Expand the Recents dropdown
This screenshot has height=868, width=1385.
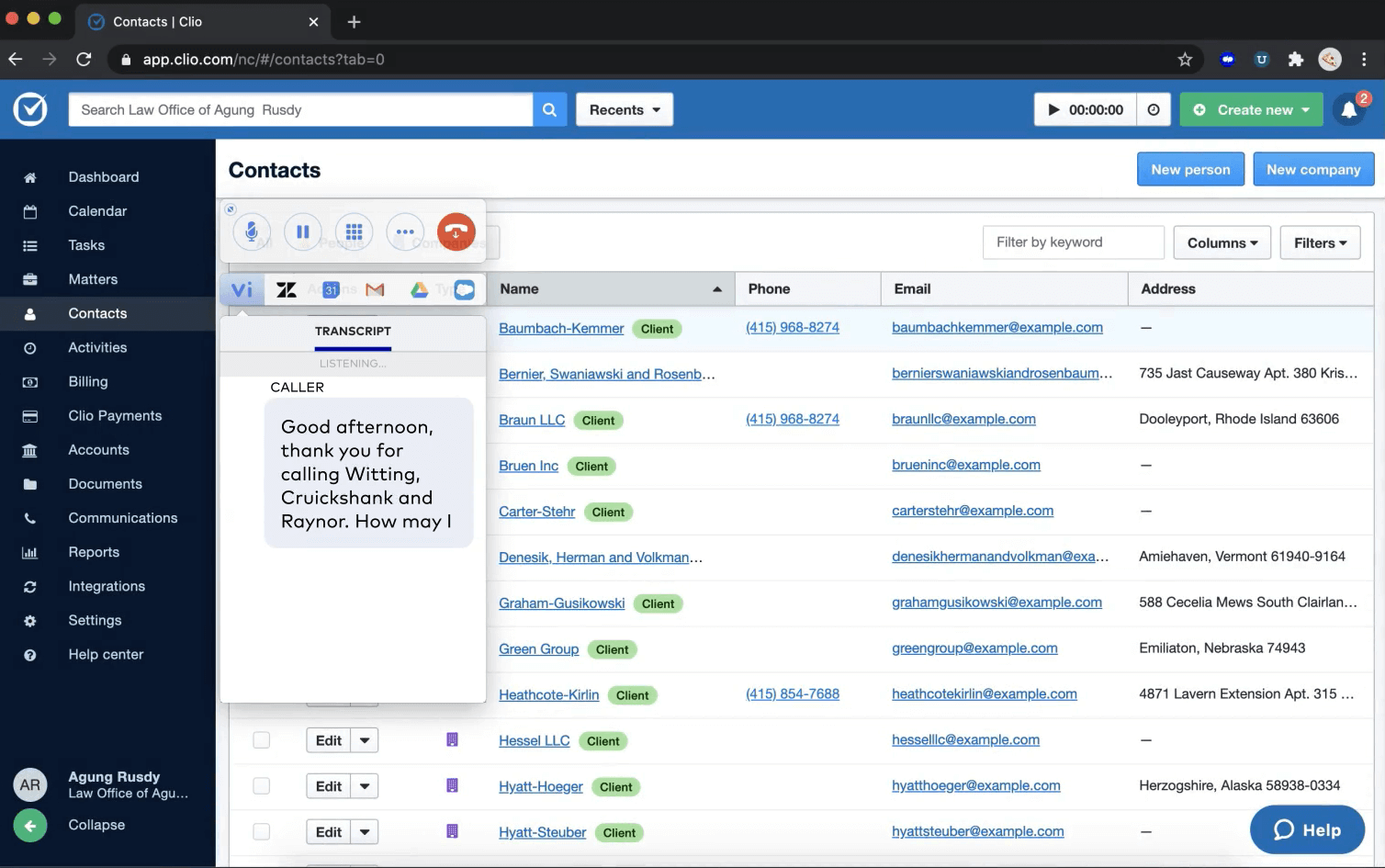point(624,108)
